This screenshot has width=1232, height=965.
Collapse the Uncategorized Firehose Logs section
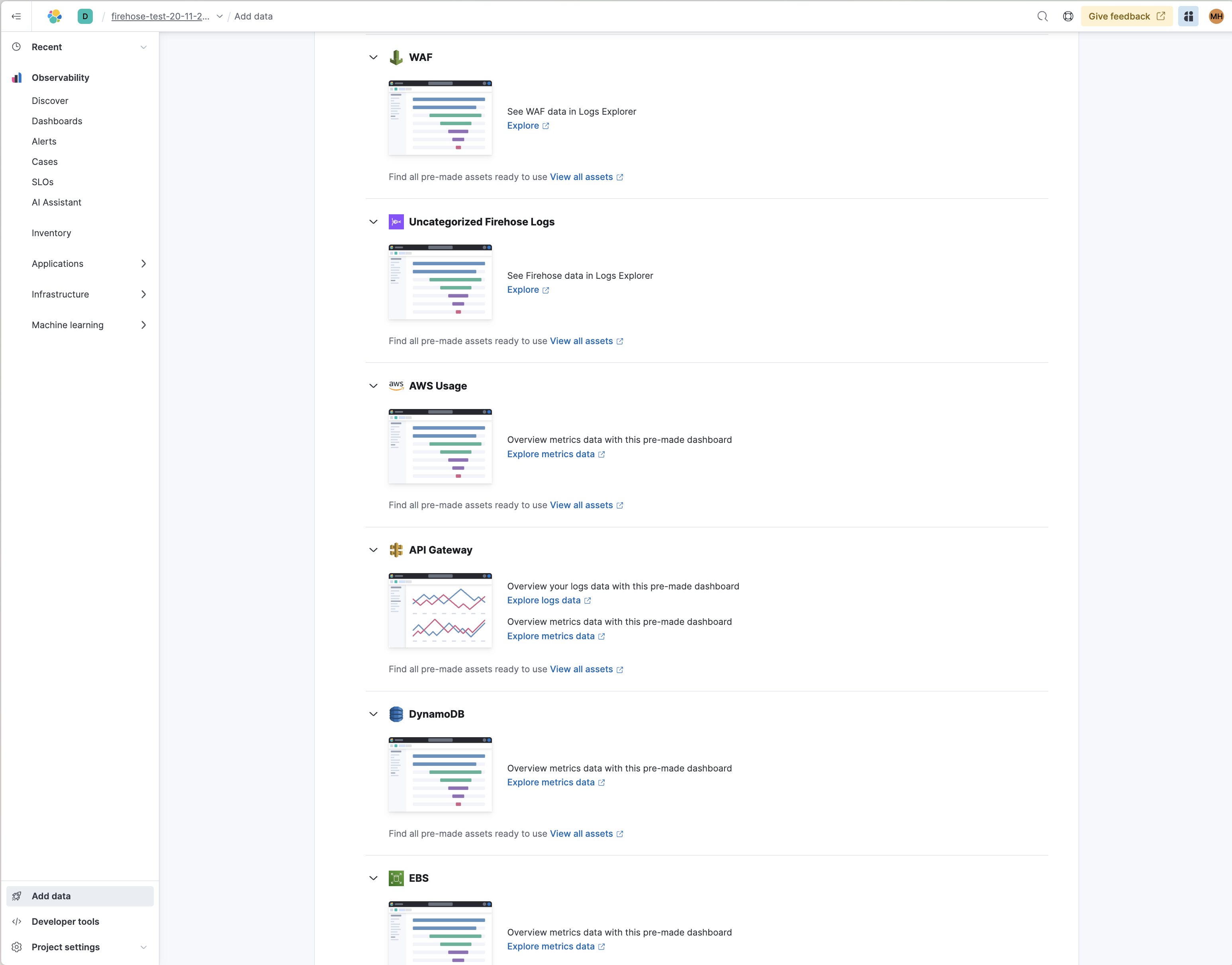(373, 221)
